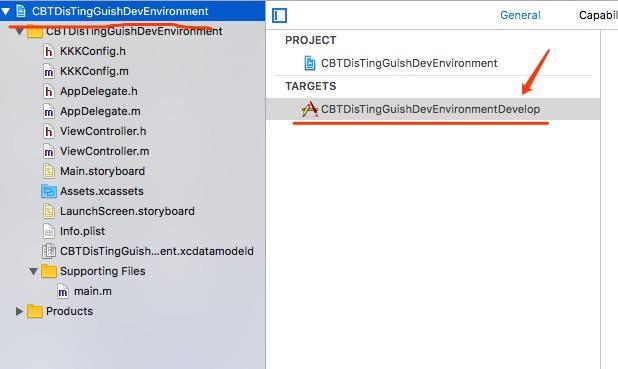Collapse the CBTDisTingGuishDevEnvironment source folder triangle

pos(19,32)
